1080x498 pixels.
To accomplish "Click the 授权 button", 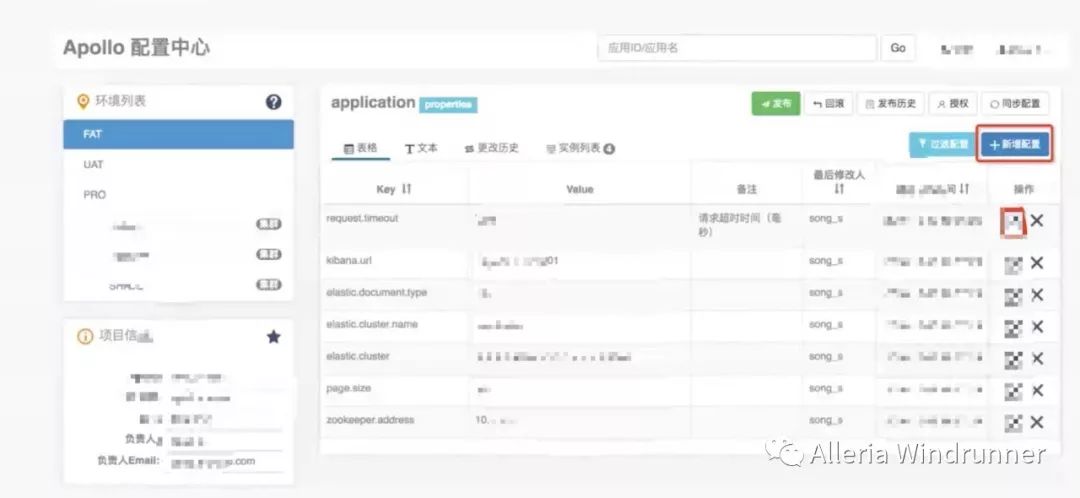I will click(953, 103).
